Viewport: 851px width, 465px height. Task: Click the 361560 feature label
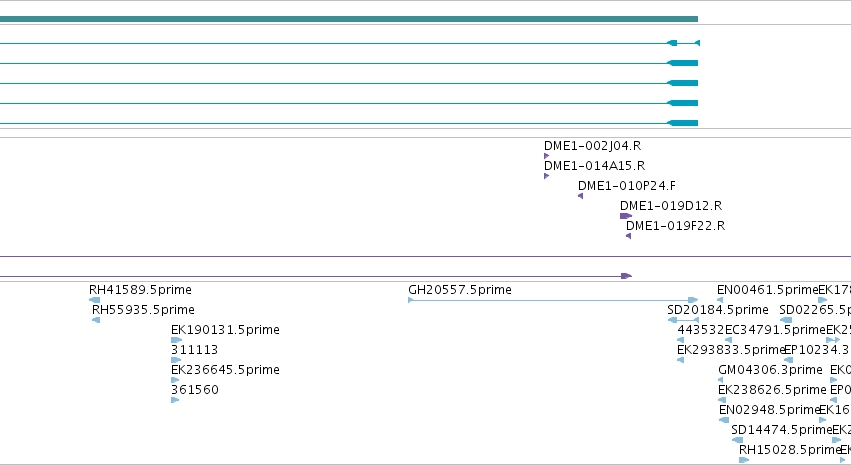pyautogui.click(x=195, y=390)
